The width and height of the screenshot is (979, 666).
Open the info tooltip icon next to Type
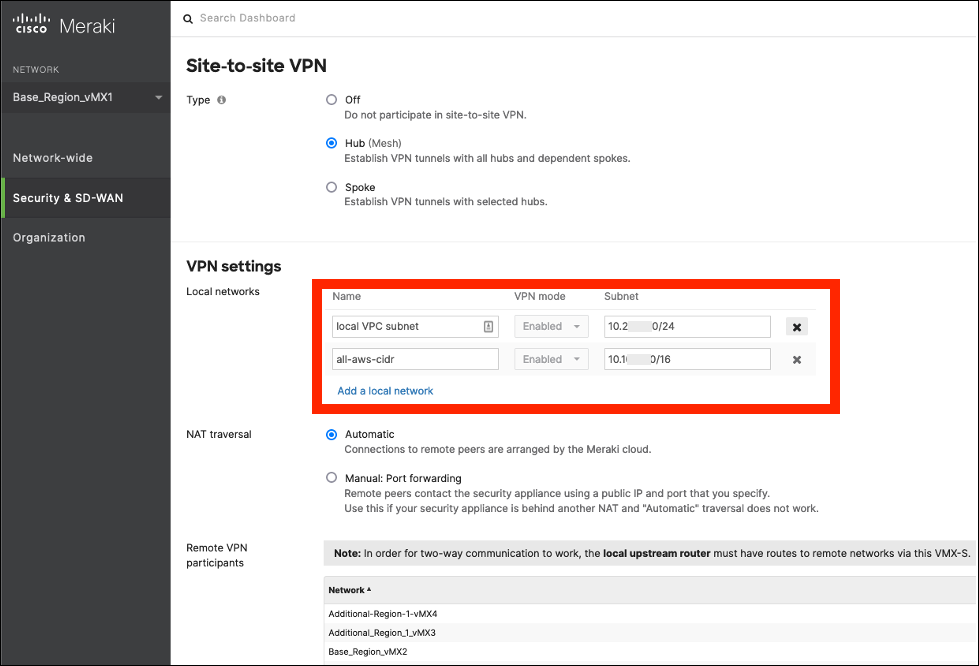(222, 100)
